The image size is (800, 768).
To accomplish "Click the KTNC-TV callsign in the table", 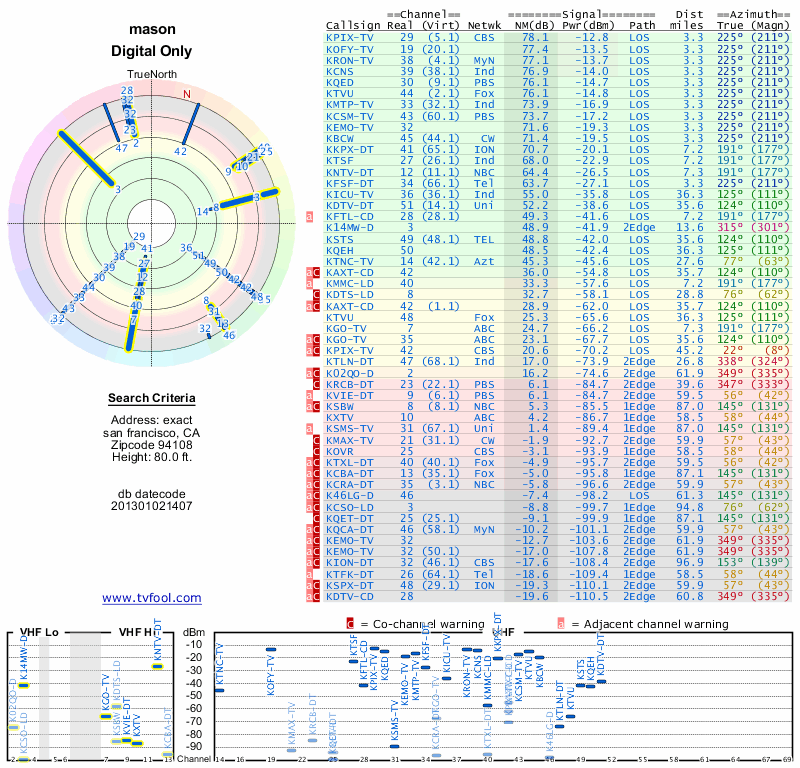I will (349, 261).
